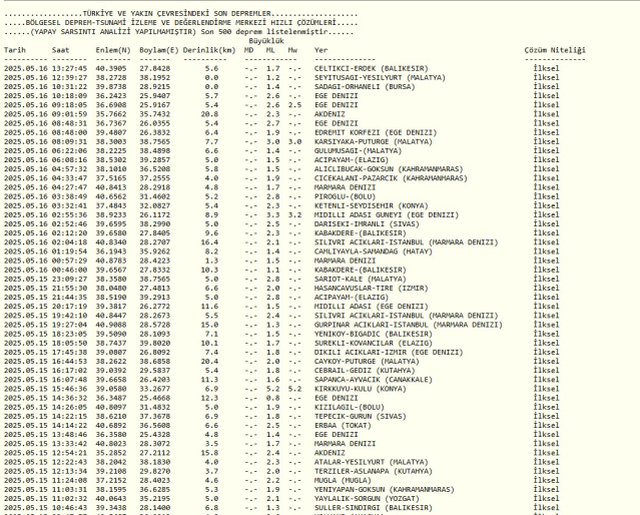Select depth value '16.4'
640x515 pixels.
click(x=209, y=242)
